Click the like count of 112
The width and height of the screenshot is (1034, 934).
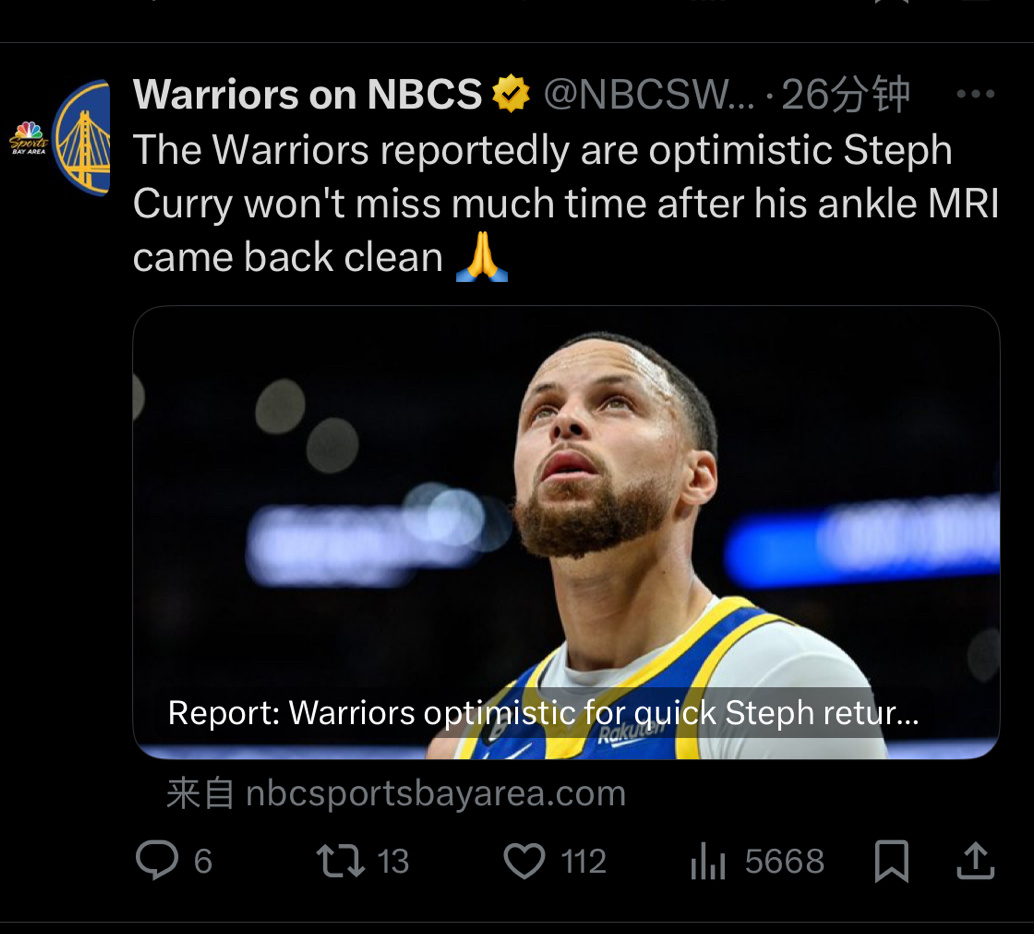pos(583,861)
